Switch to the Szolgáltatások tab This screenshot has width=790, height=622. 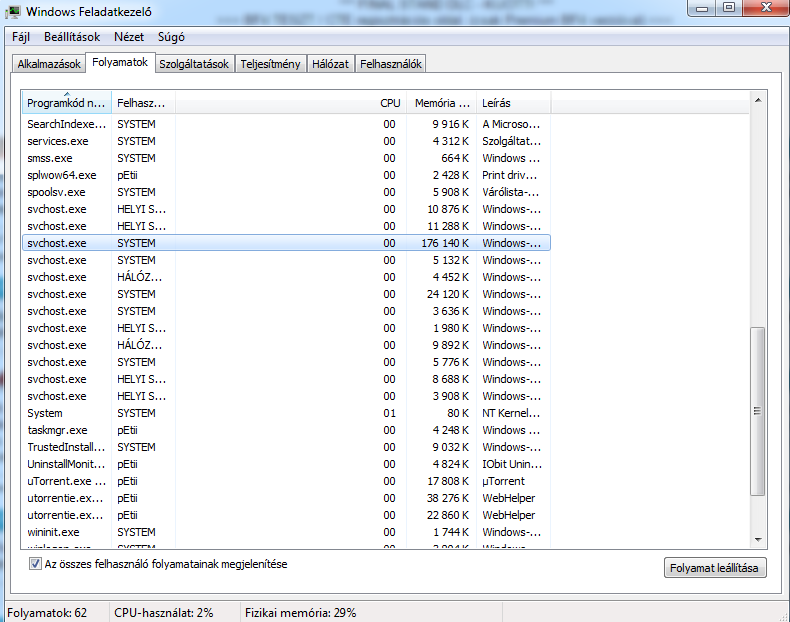coord(195,64)
